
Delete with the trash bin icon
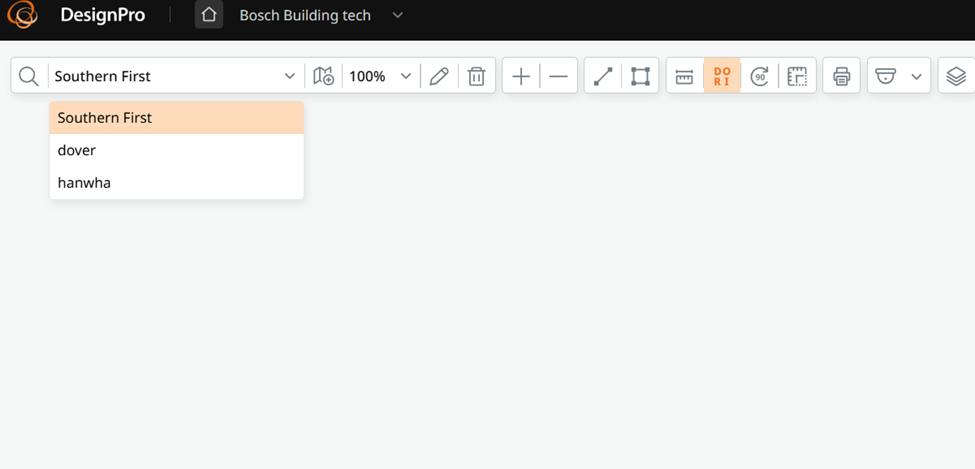coord(476,77)
